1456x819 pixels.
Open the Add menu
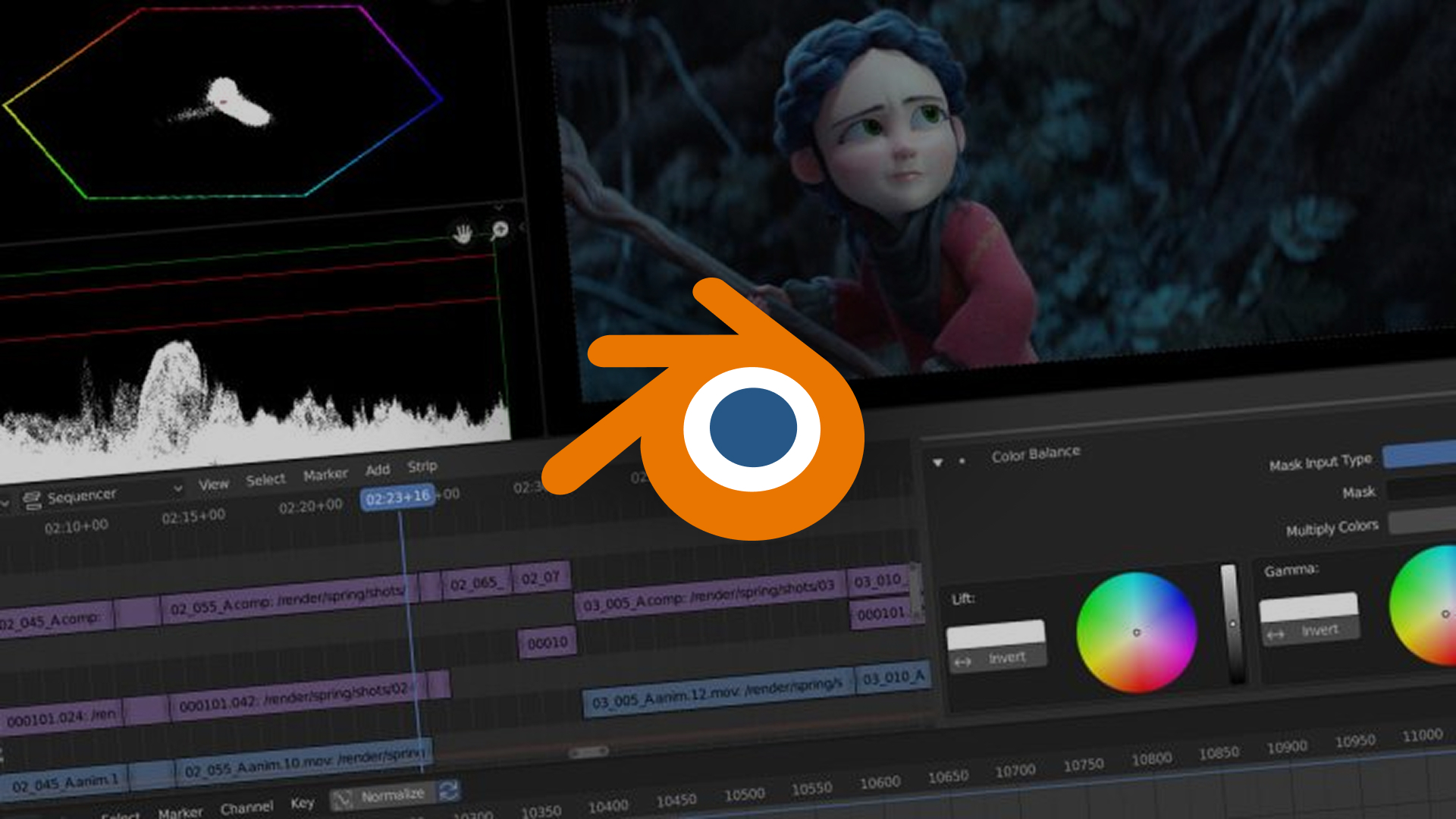pyautogui.click(x=378, y=470)
